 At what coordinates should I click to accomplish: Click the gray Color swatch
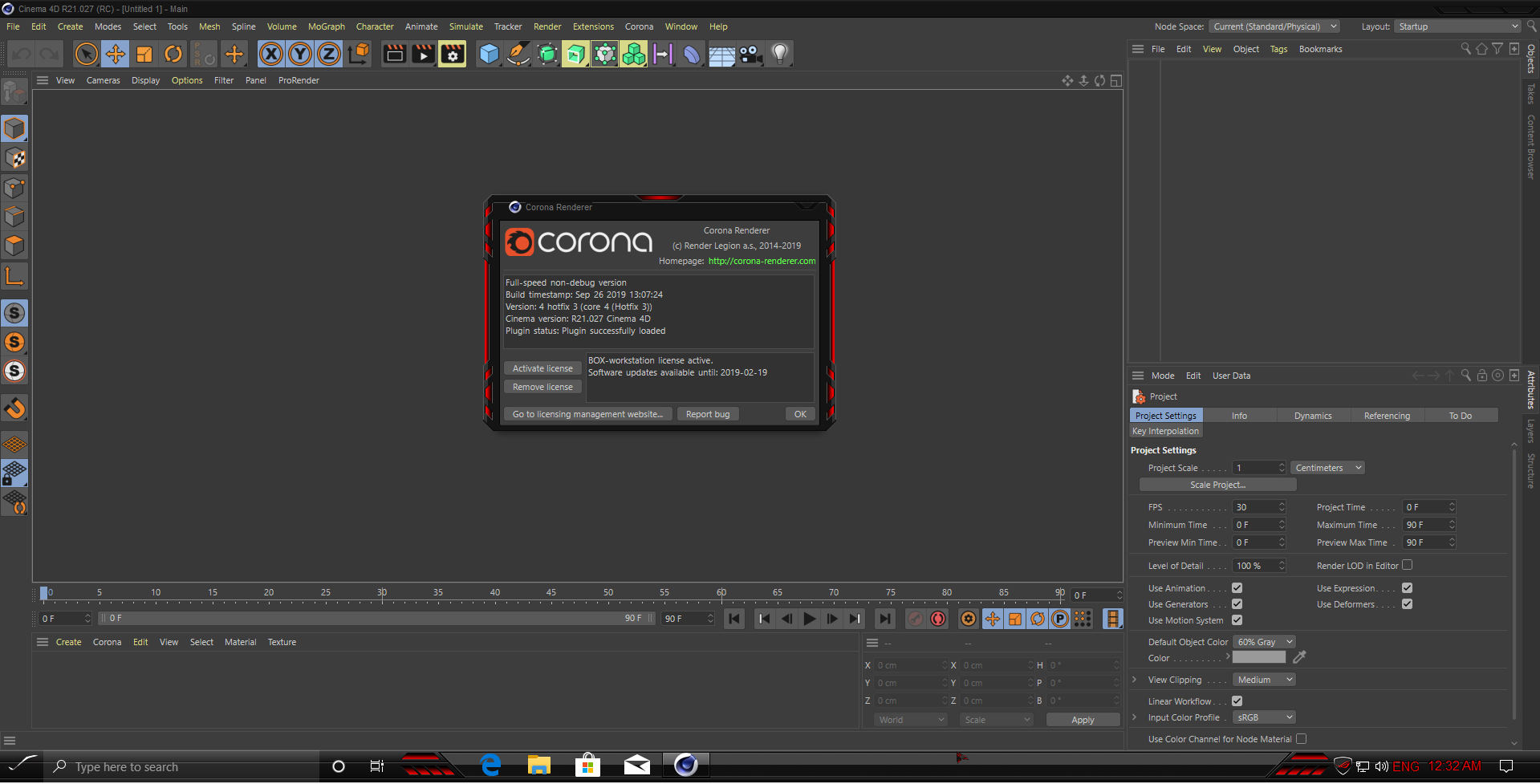(x=1258, y=658)
